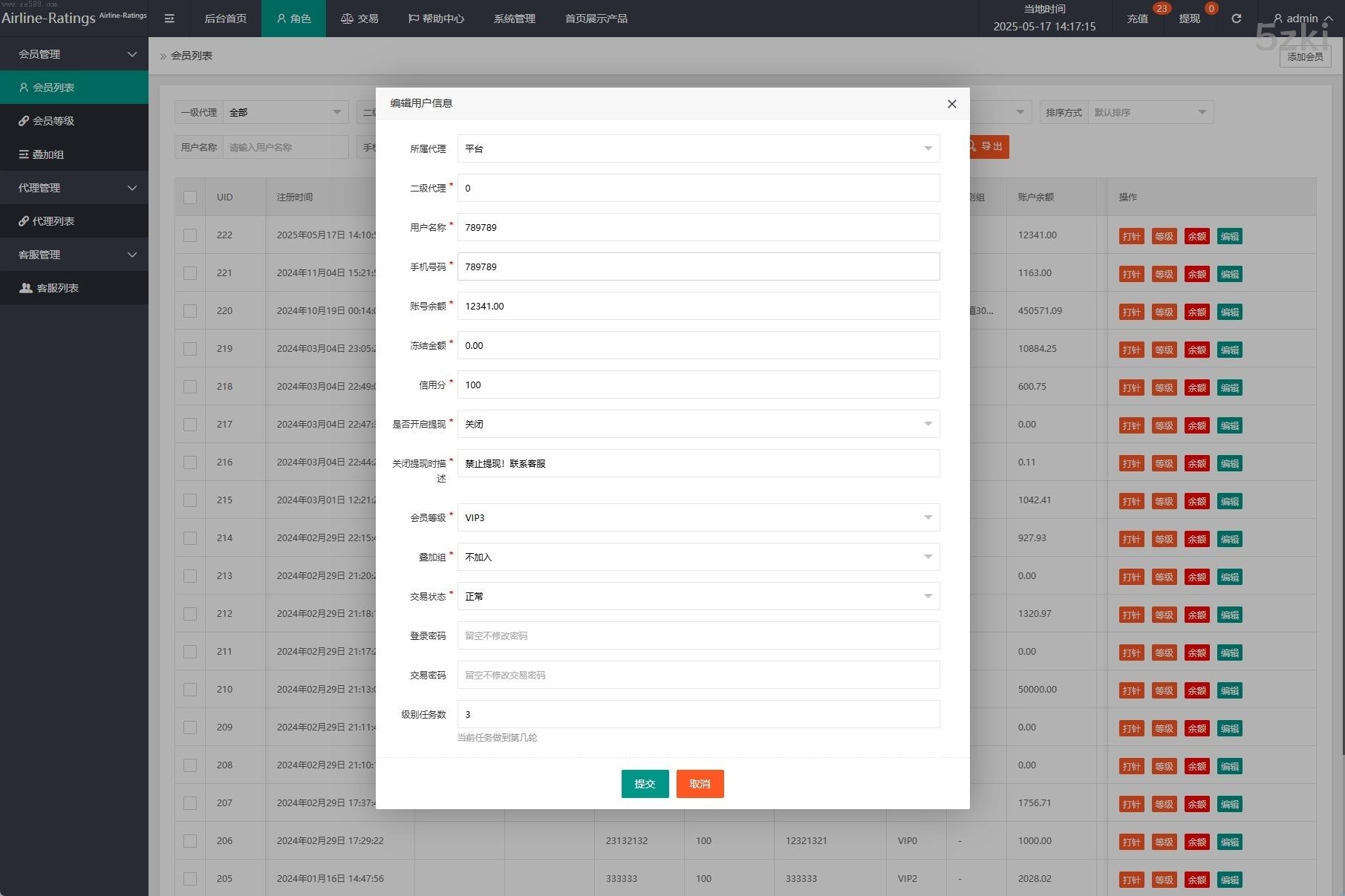Click the 余额 button for UID 220
Image resolution: width=1345 pixels, height=896 pixels.
tap(1196, 312)
